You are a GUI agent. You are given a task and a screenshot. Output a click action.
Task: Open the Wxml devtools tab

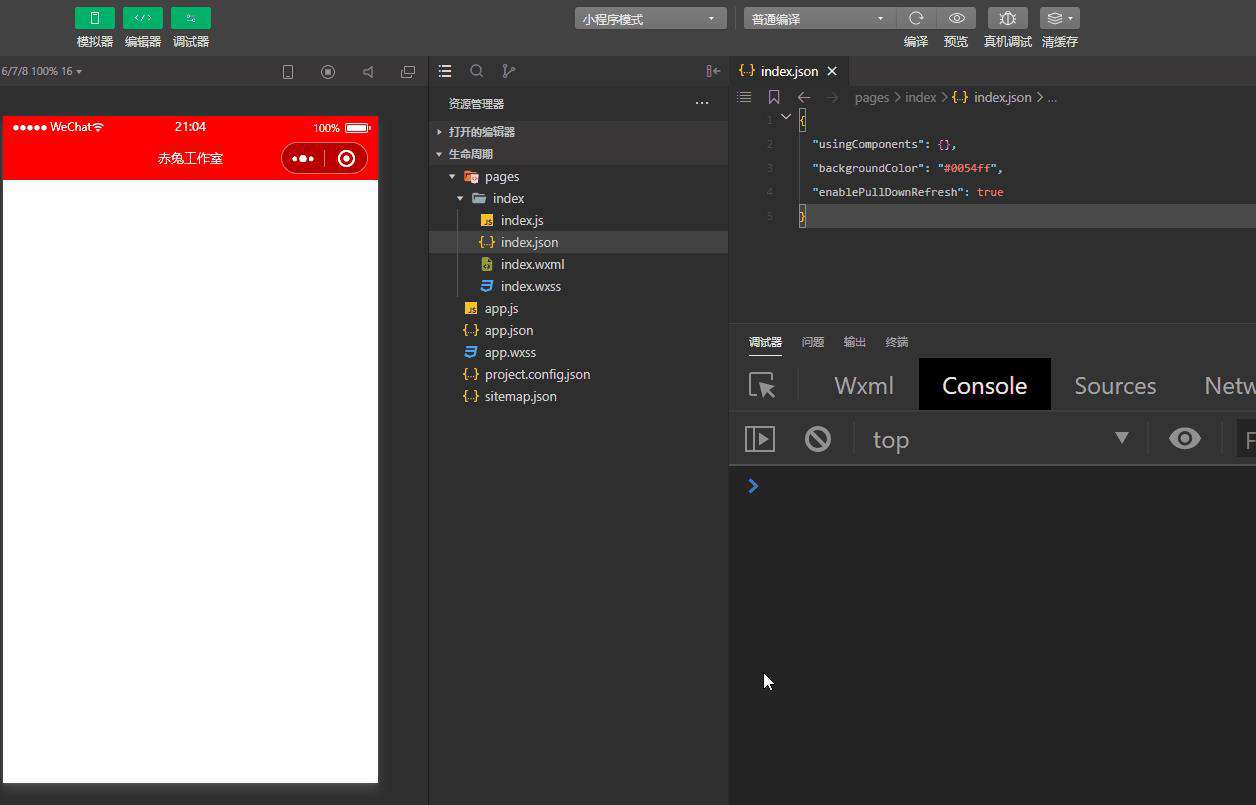point(864,385)
